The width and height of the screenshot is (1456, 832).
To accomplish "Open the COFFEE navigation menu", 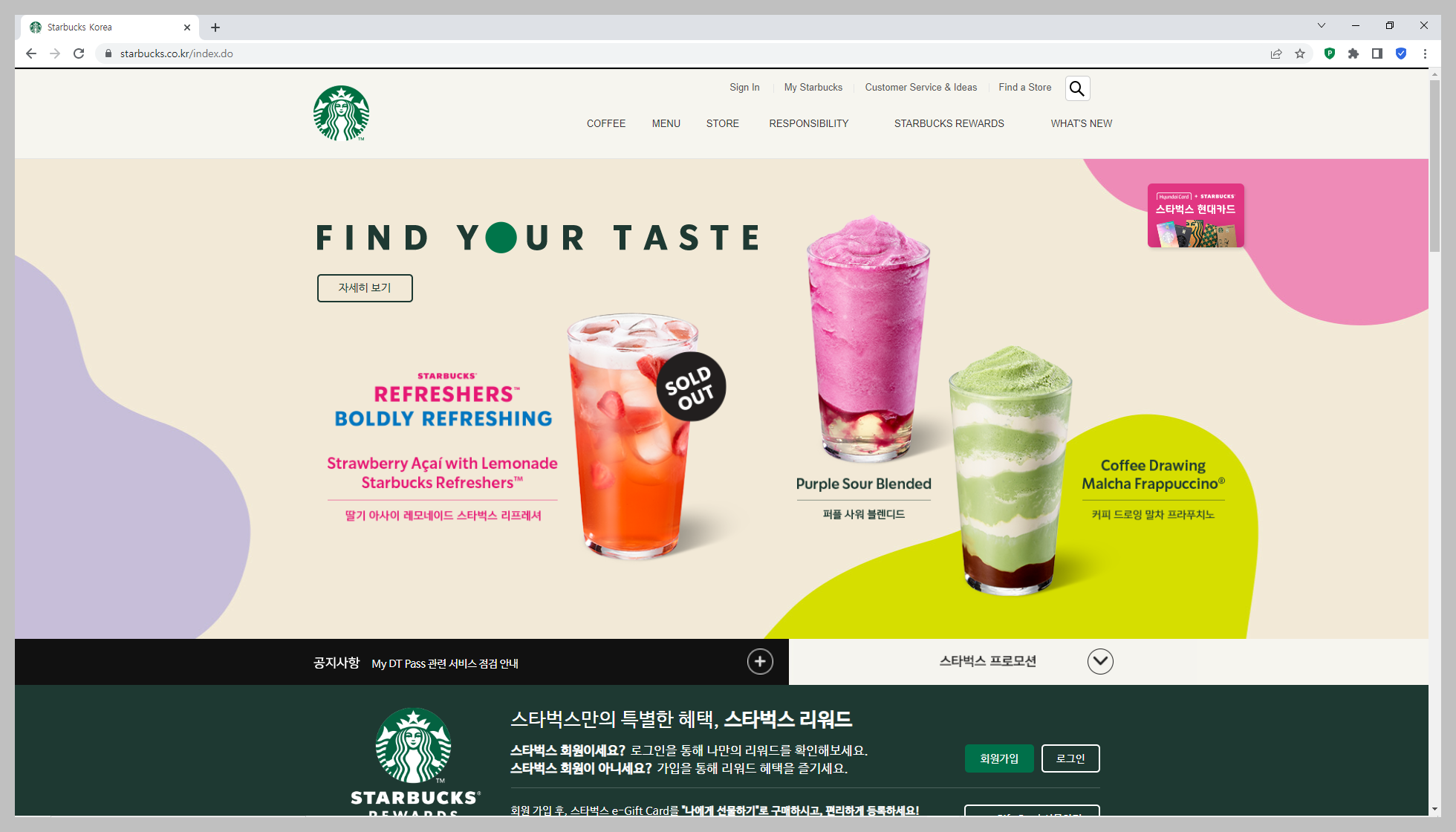I will click(x=606, y=123).
